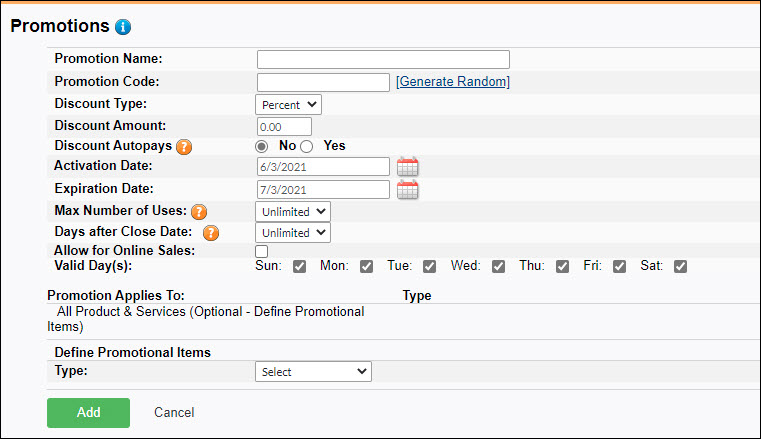The width and height of the screenshot is (761, 439).
Task: Click Max Number of Uses help icon
Action: click(199, 212)
